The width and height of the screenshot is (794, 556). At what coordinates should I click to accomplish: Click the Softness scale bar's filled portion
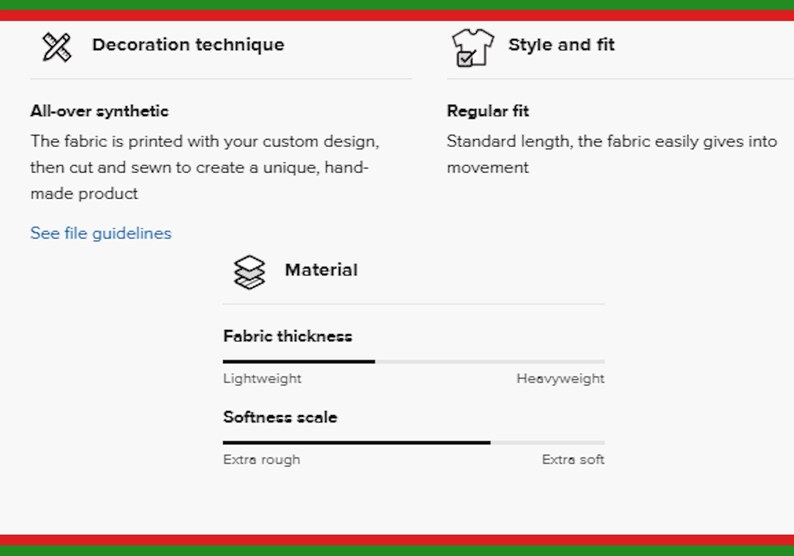point(356,443)
